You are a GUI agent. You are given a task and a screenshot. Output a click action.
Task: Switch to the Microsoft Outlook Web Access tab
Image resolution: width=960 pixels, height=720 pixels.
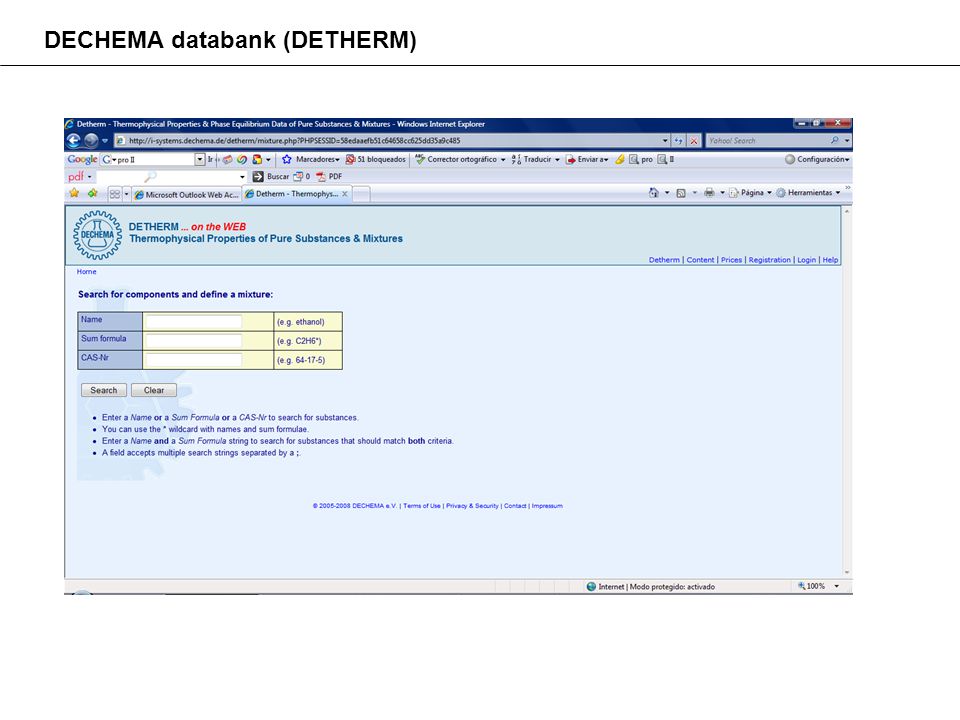187,195
